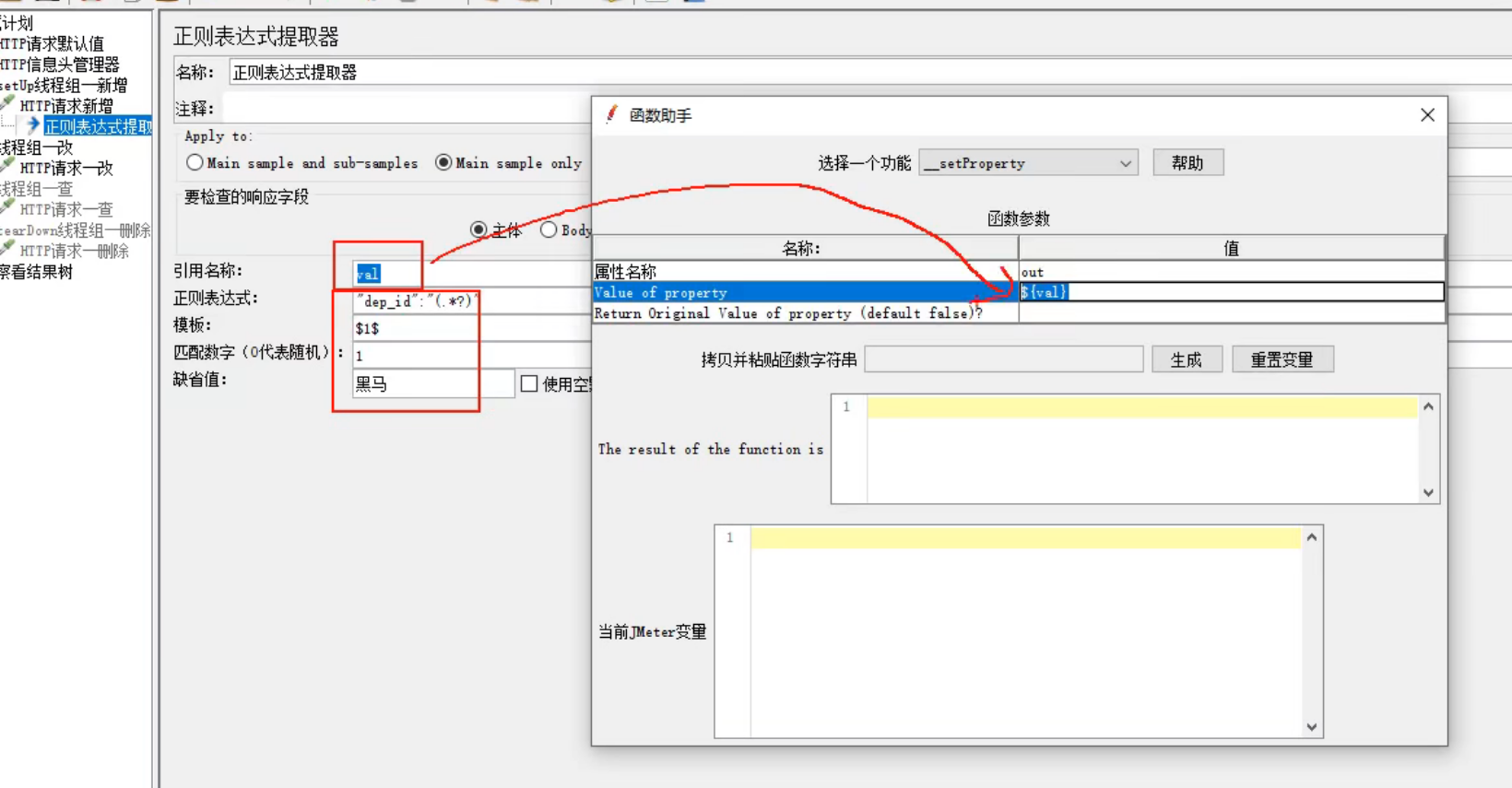Select the Body radio option
The height and width of the screenshot is (788, 1512).
549,229
